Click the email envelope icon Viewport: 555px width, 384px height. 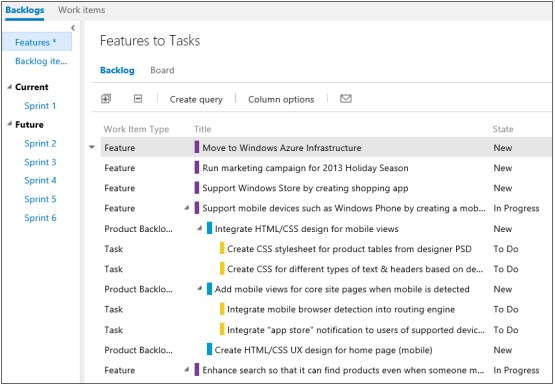(345, 99)
